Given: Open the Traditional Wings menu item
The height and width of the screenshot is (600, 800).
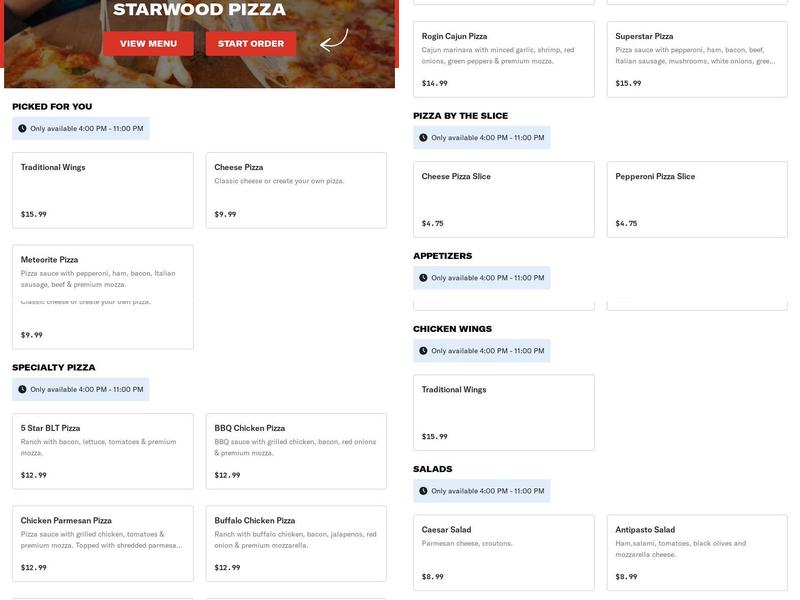Looking at the screenshot, I should 100,188.
